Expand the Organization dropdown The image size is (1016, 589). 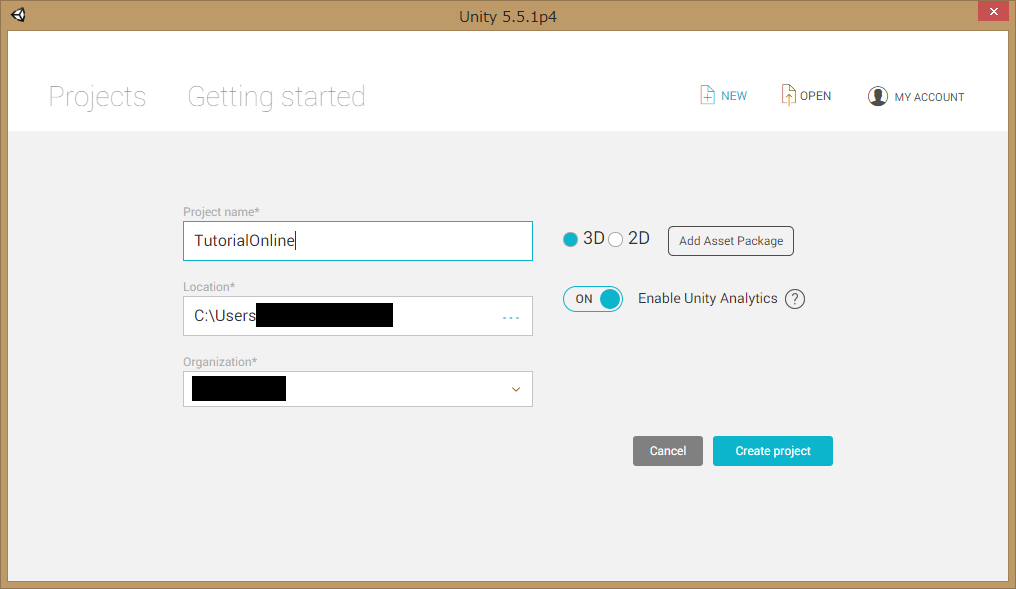[x=515, y=389]
